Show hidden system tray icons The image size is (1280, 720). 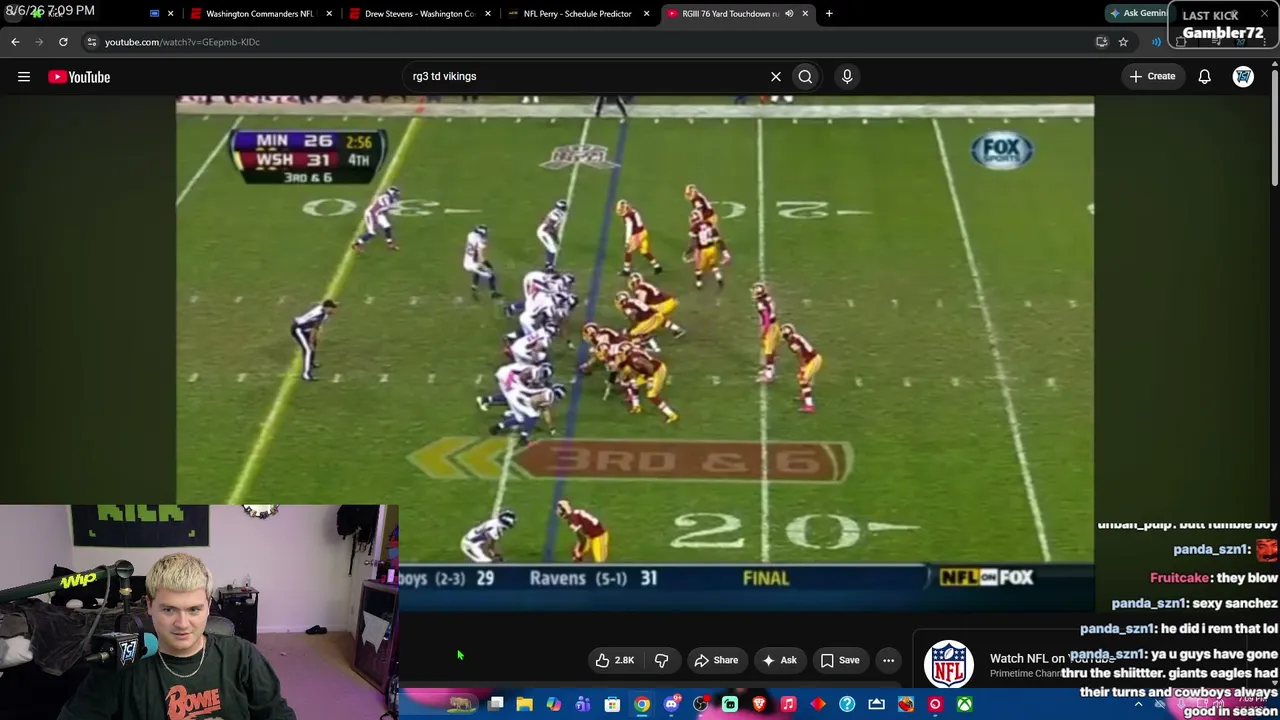(x=1138, y=705)
